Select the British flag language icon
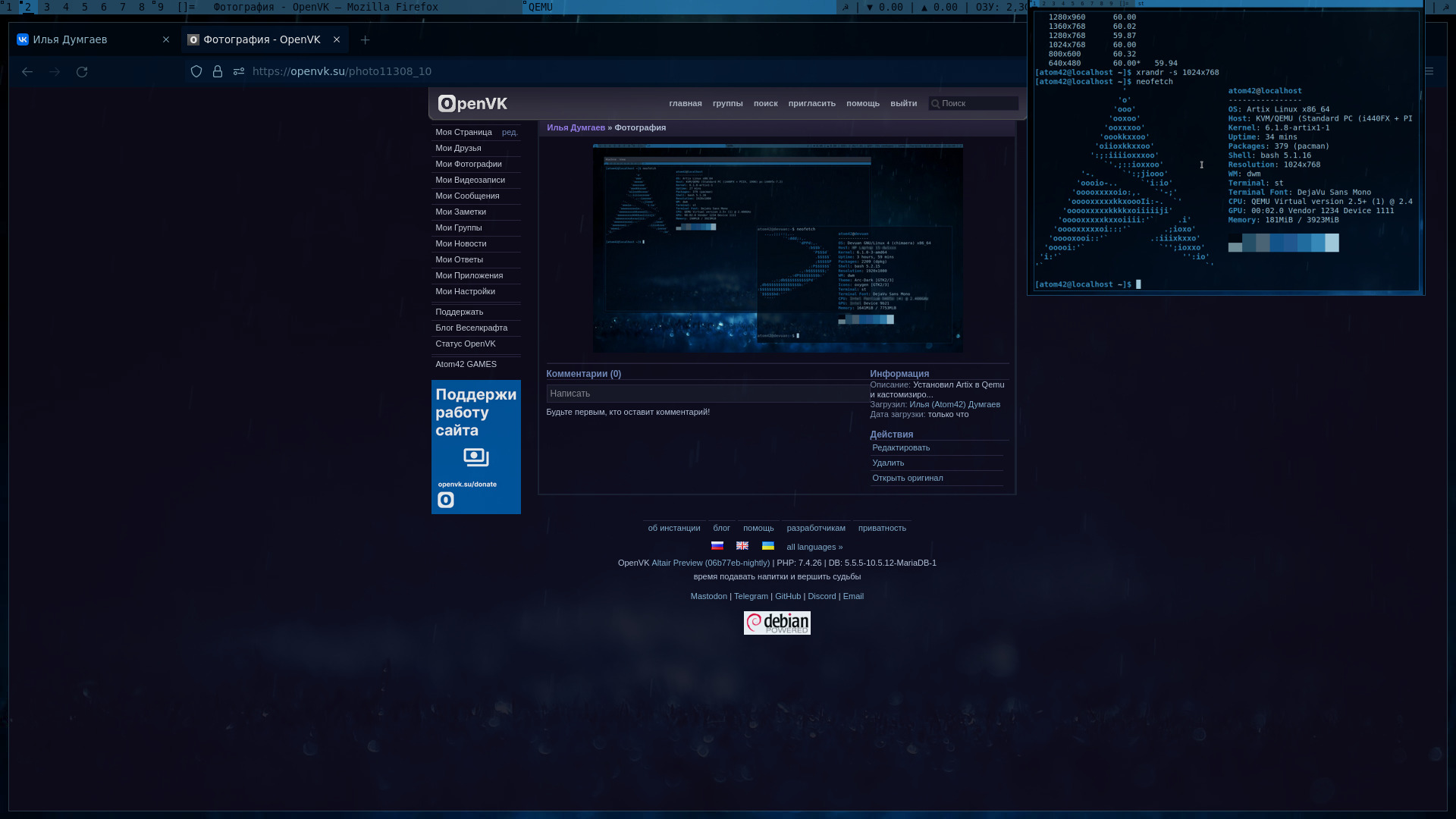The width and height of the screenshot is (1456, 819). pos(742,546)
